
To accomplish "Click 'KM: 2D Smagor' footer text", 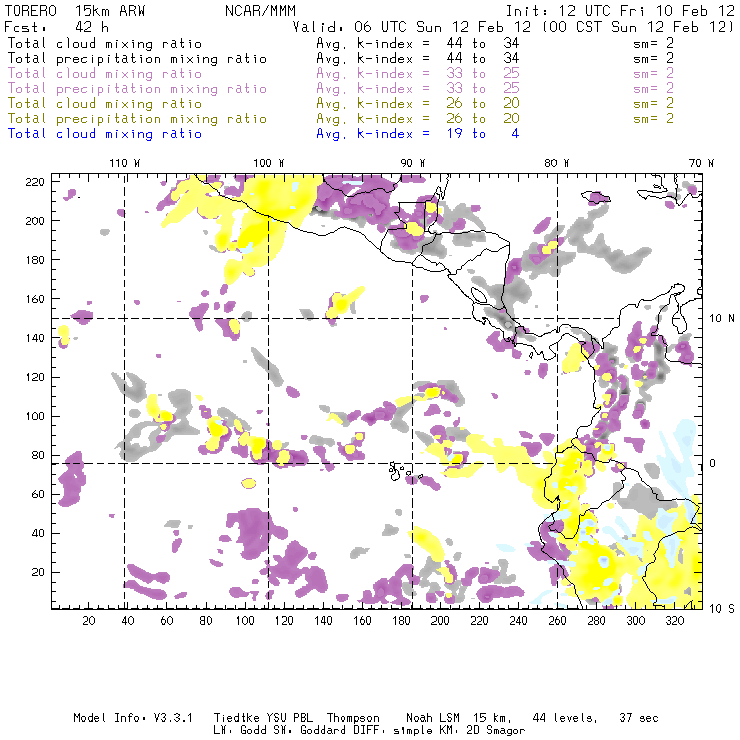I will tap(482, 731).
